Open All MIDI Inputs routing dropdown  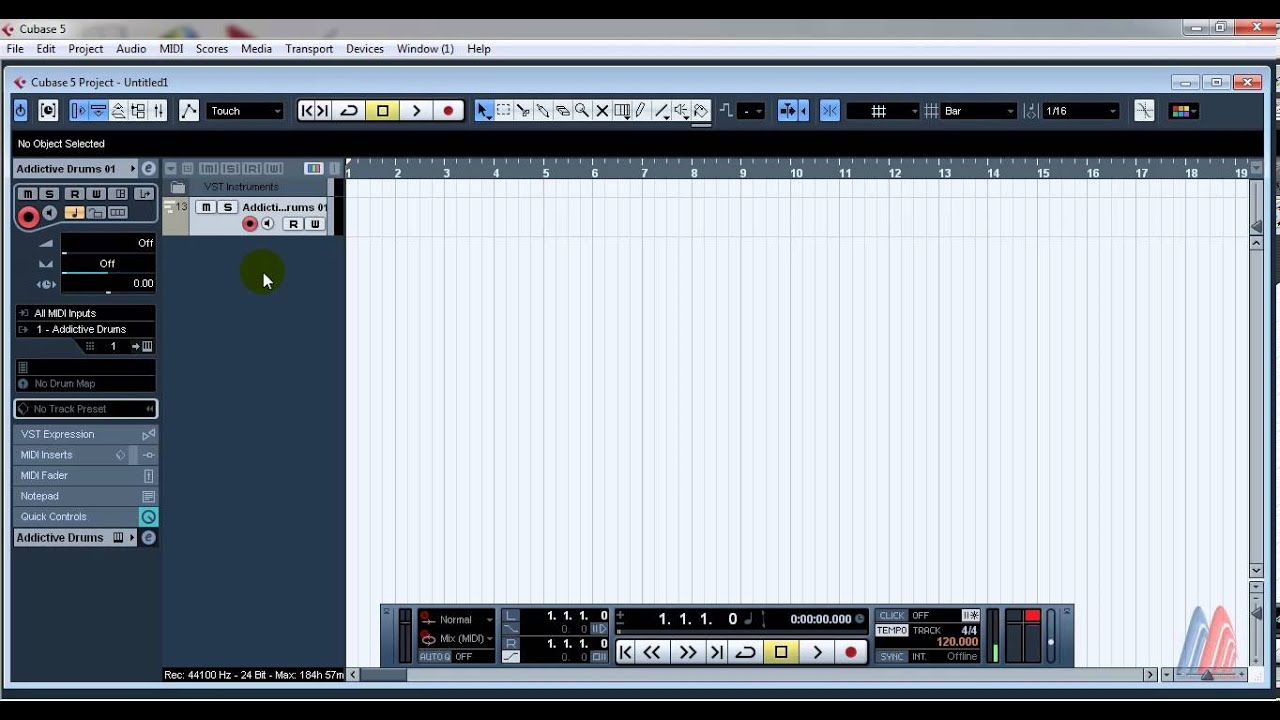[86, 313]
